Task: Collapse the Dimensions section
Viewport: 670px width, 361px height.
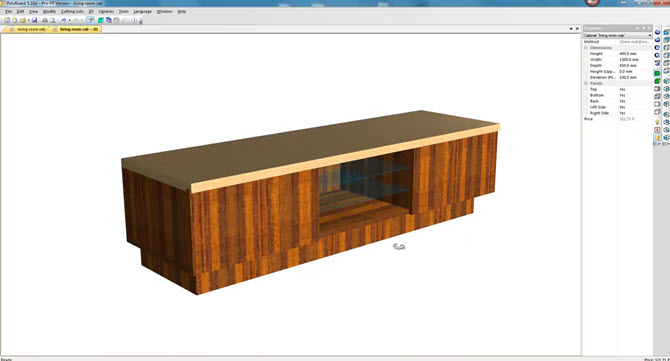Action: 586,47
